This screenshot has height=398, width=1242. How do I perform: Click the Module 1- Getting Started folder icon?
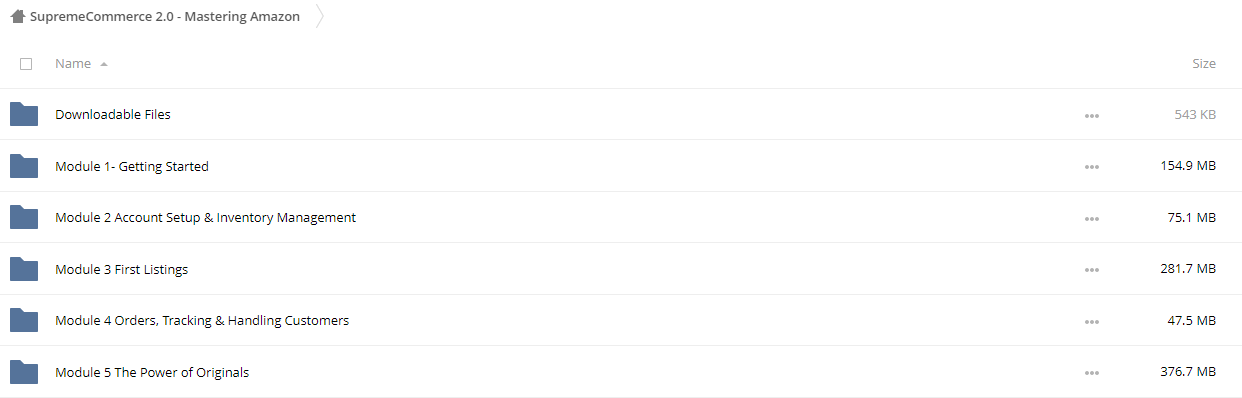24,166
